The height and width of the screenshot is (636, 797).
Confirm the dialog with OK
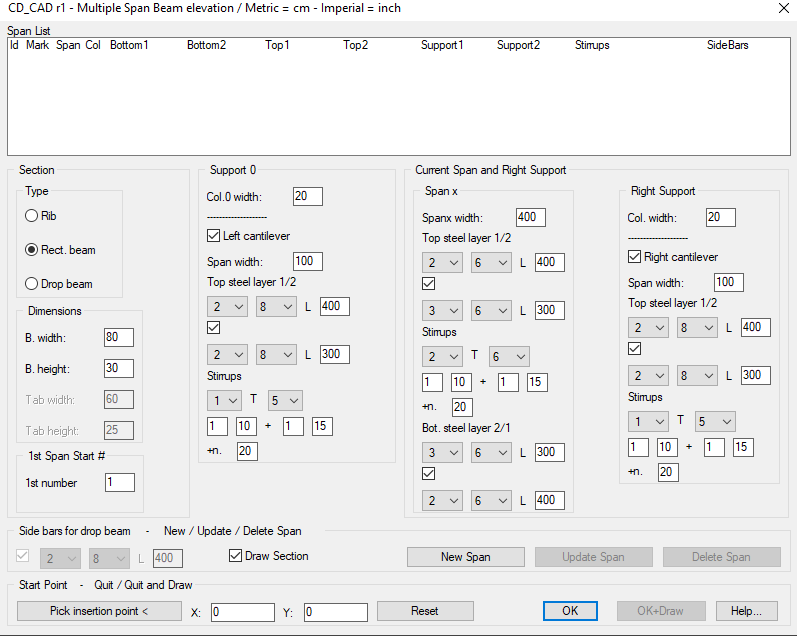coord(570,611)
